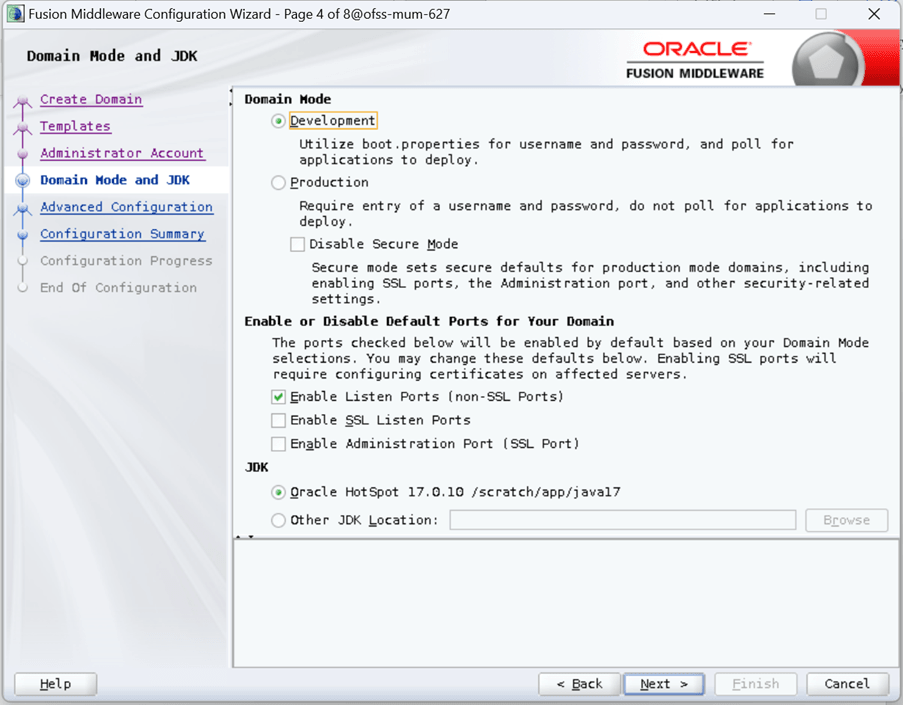
Task: Minimize the Configuration Wizard window
Action: (769, 14)
